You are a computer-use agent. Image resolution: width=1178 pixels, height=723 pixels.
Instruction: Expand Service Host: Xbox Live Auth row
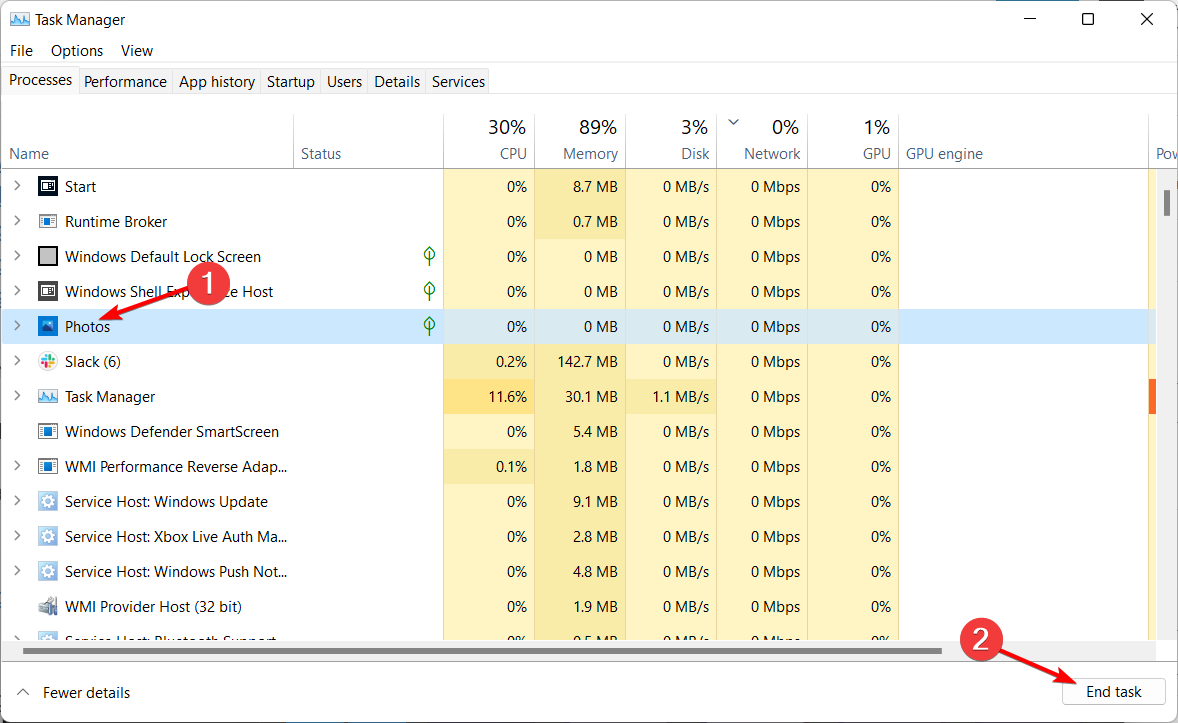tap(17, 537)
